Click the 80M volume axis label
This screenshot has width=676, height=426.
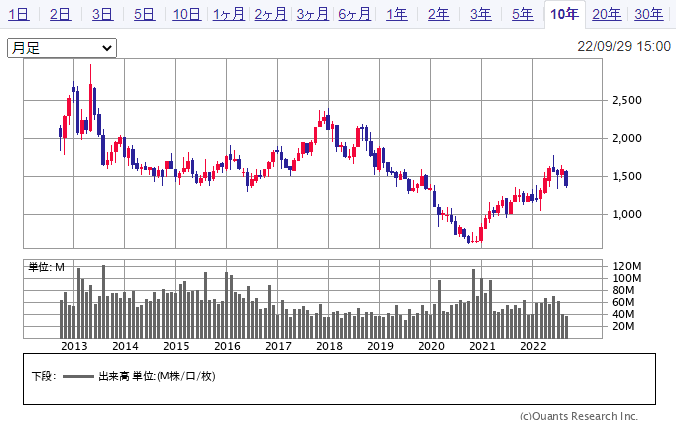[x=623, y=290]
